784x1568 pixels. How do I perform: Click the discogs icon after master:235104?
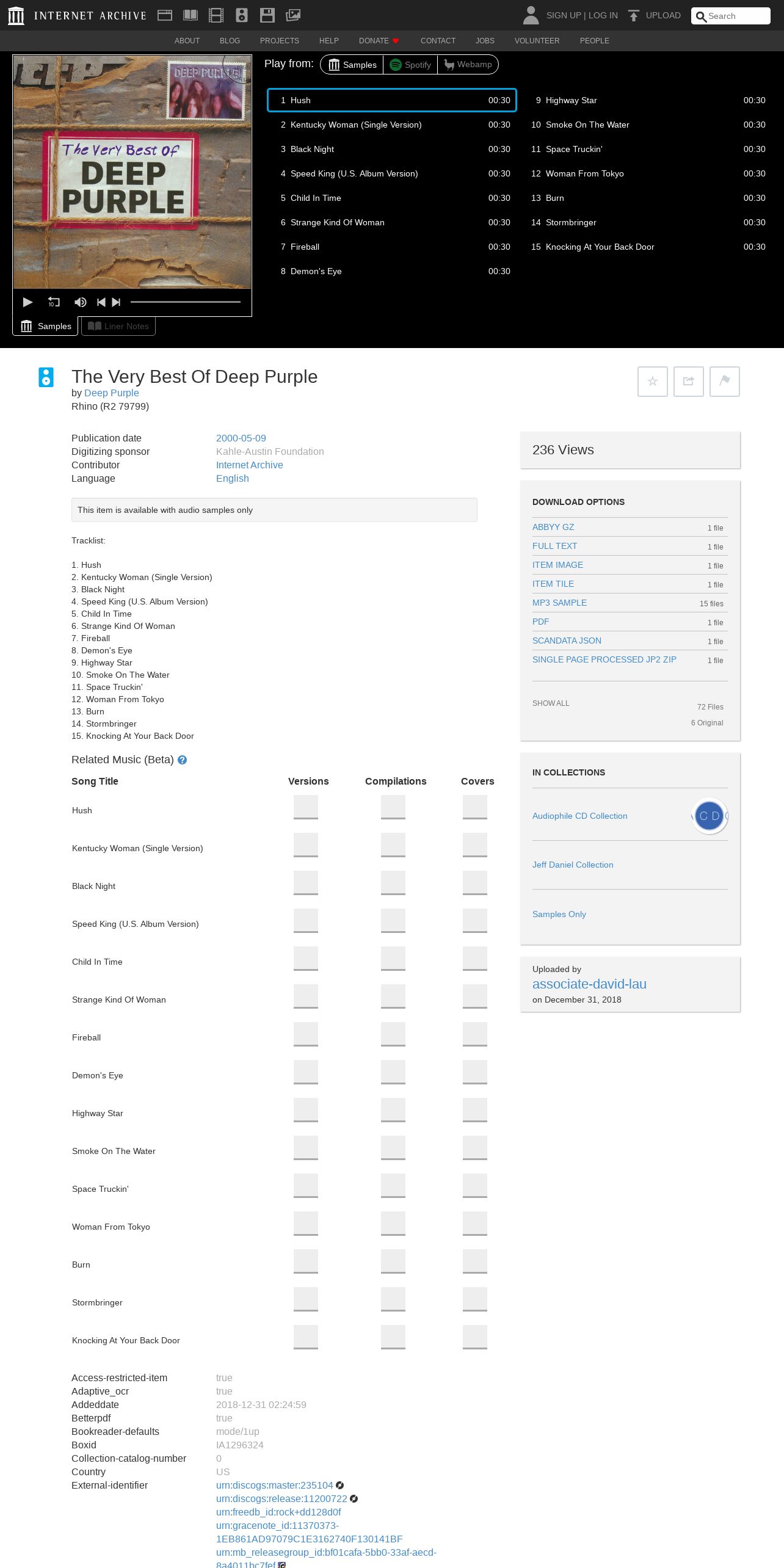tap(340, 1486)
